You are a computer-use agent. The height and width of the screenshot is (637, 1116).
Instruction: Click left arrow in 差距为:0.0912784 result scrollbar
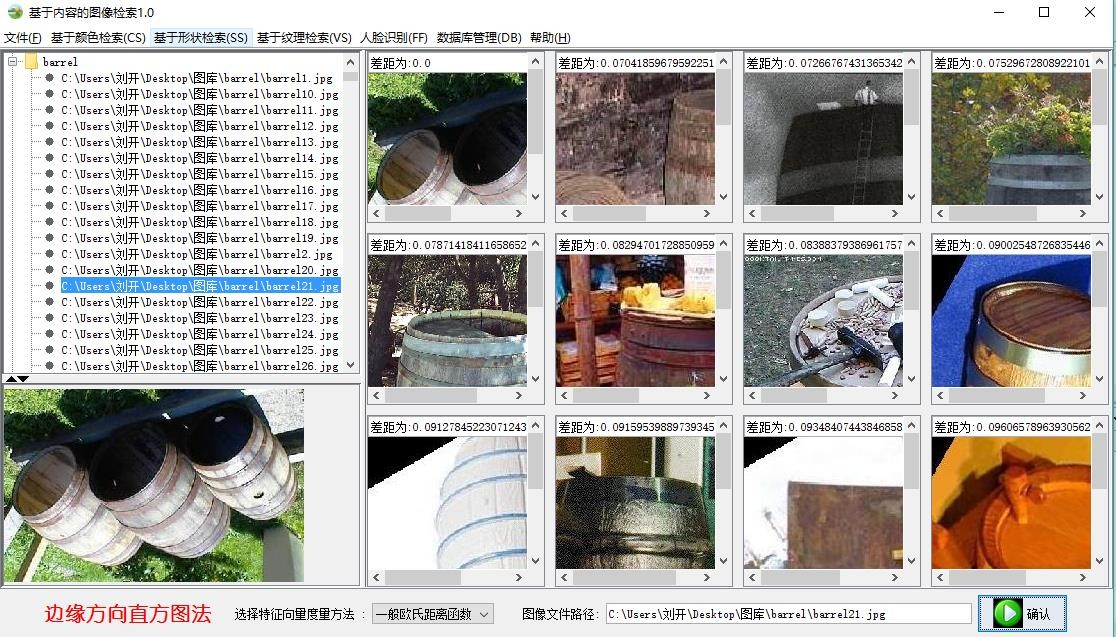pyautogui.click(x=377, y=577)
